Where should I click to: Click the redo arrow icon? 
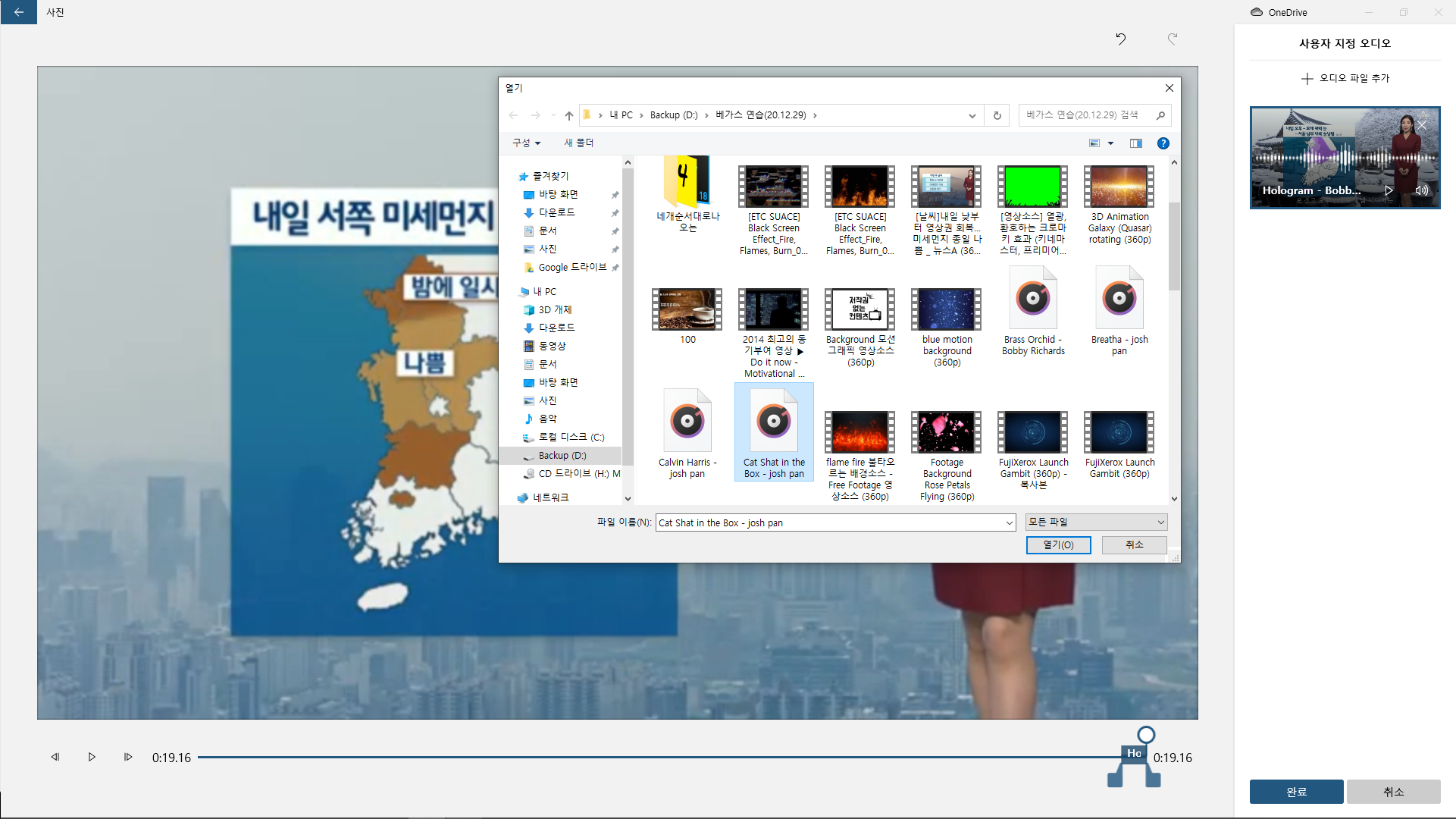1173,39
